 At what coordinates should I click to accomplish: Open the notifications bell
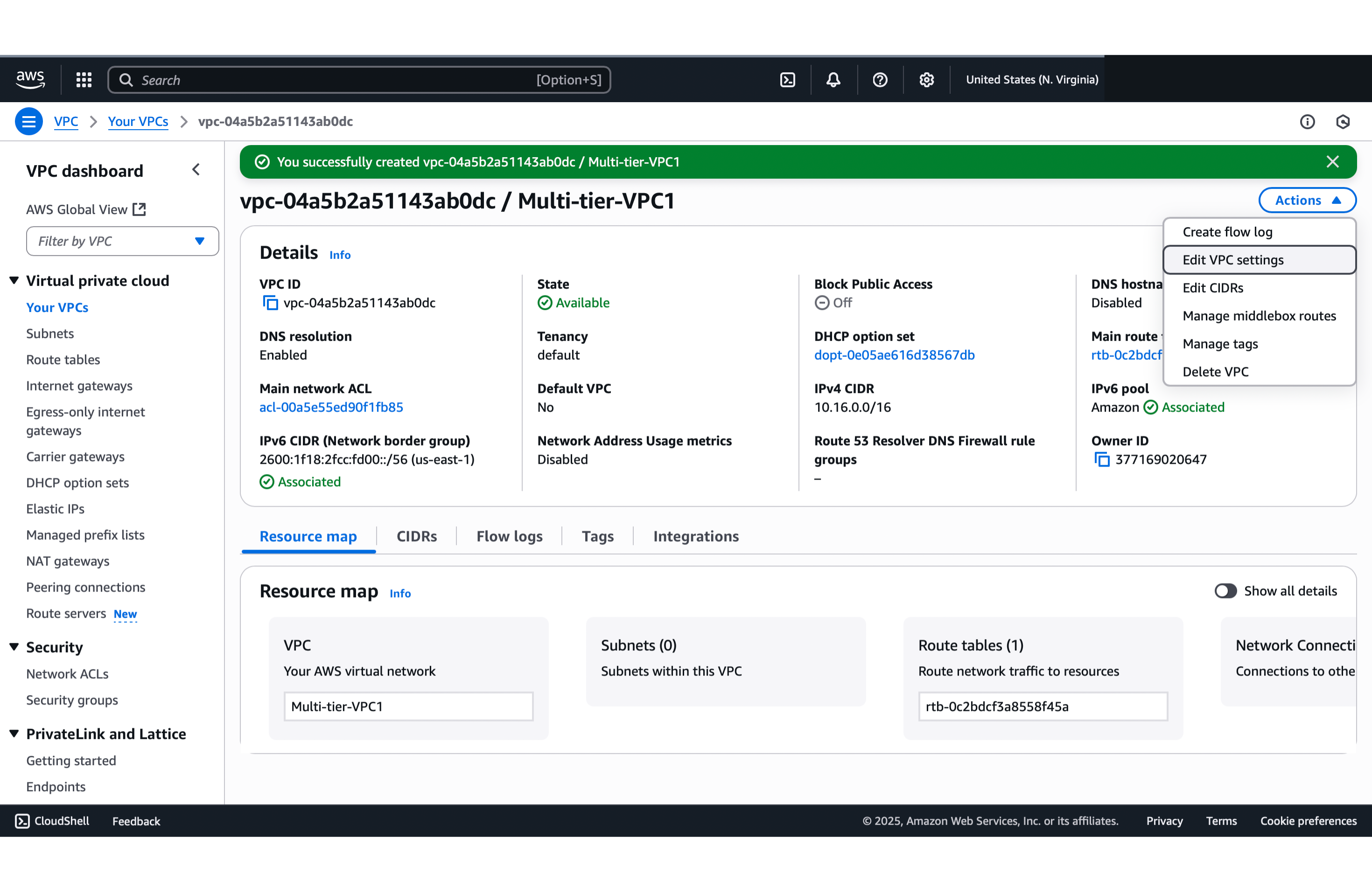coord(833,79)
